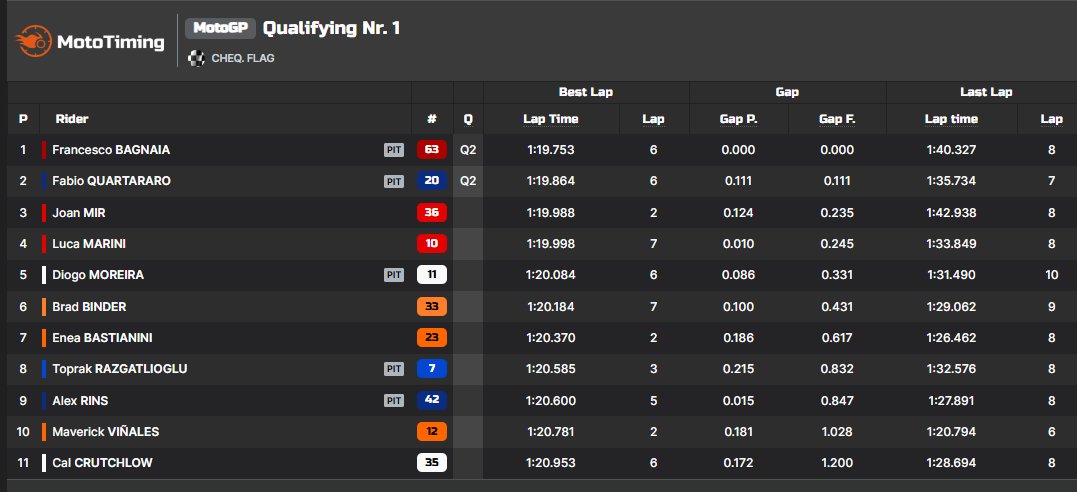The image size is (1077, 492).
Task: Click the PIT badge for Diogo Moreira
Action: 394,275
